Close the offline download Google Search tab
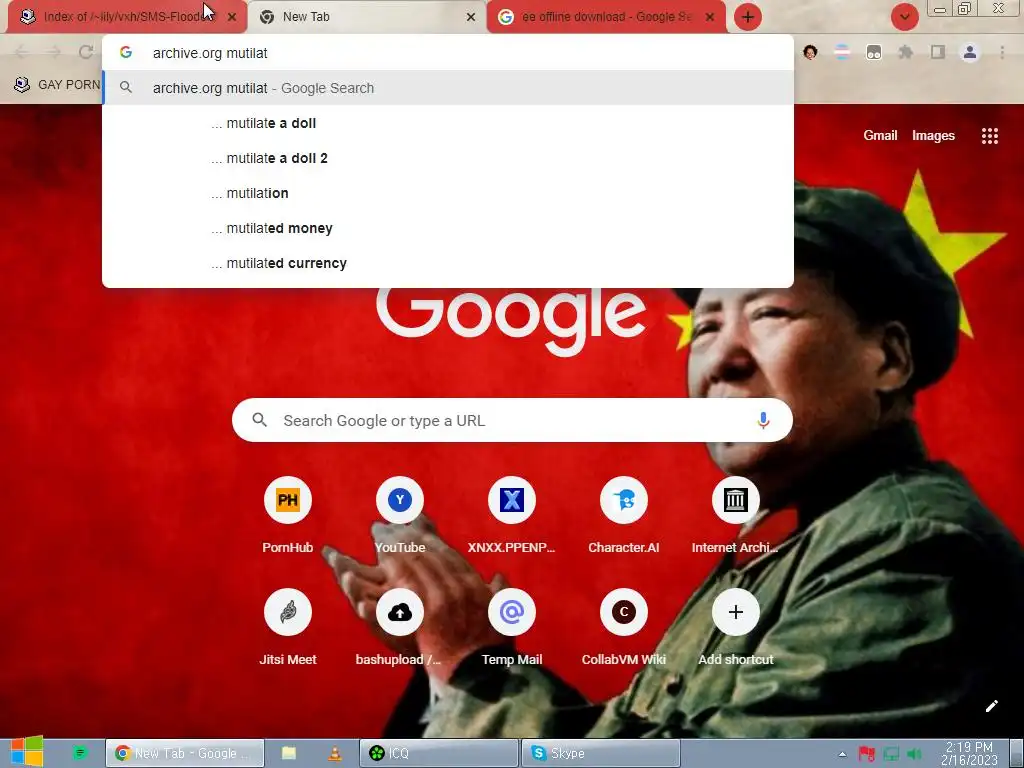The width and height of the screenshot is (1024, 768). (710, 18)
